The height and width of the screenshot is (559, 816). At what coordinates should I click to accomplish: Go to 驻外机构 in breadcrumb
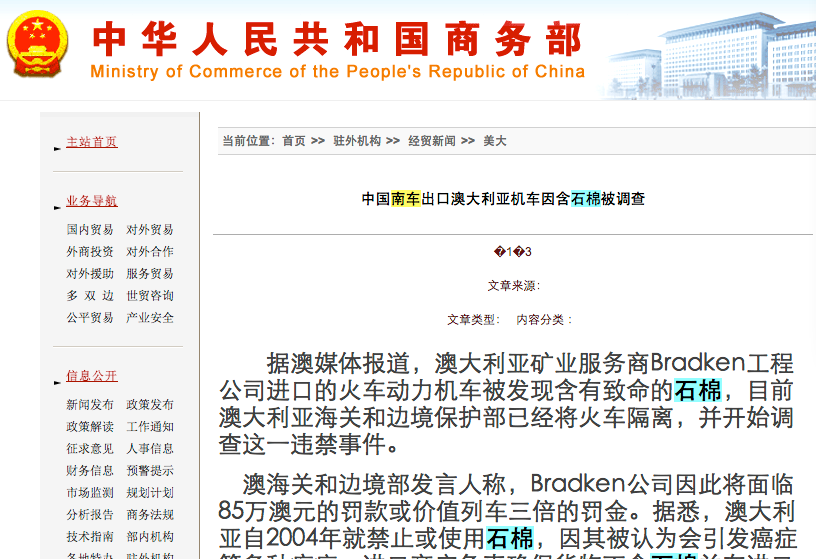(357, 141)
